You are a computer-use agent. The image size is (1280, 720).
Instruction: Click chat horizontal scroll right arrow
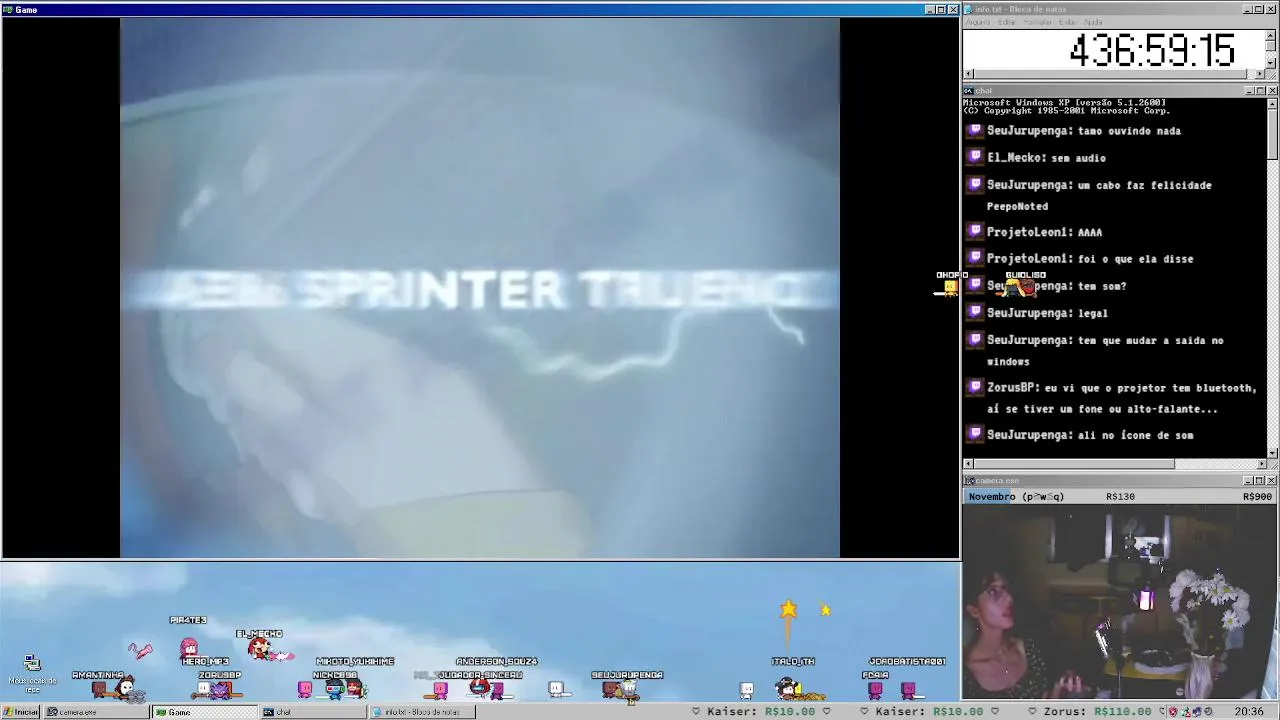(x=1261, y=464)
